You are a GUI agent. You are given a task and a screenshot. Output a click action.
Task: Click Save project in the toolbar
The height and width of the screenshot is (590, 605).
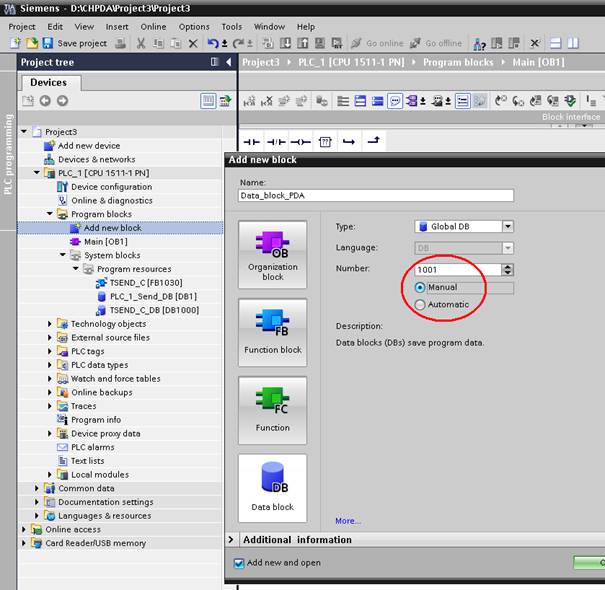pos(75,44)
